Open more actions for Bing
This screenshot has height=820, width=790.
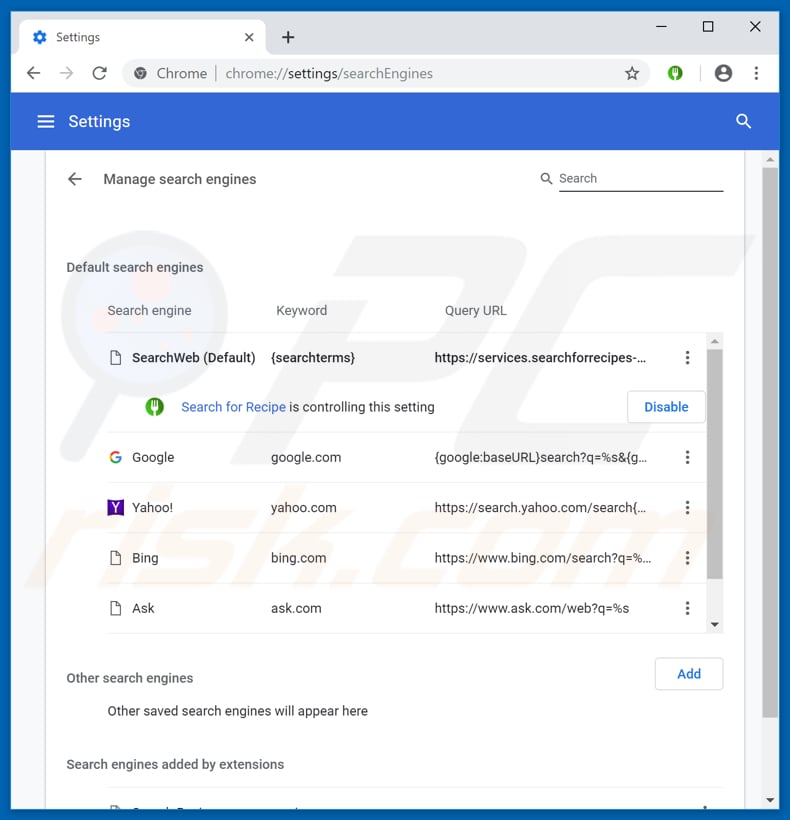pyautogui.click(x=687, y=558)
